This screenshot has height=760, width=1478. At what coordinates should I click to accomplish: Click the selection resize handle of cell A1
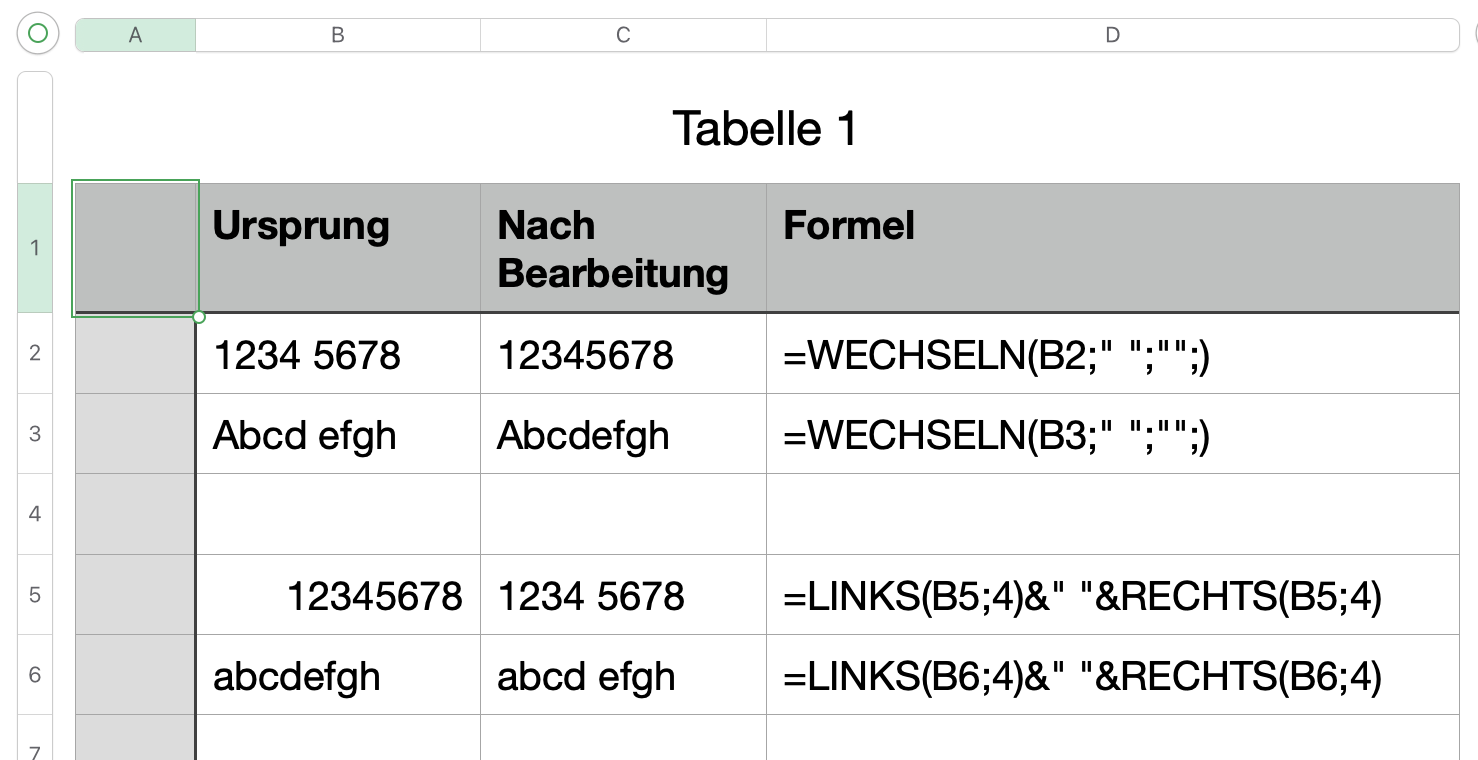point(199,317)
